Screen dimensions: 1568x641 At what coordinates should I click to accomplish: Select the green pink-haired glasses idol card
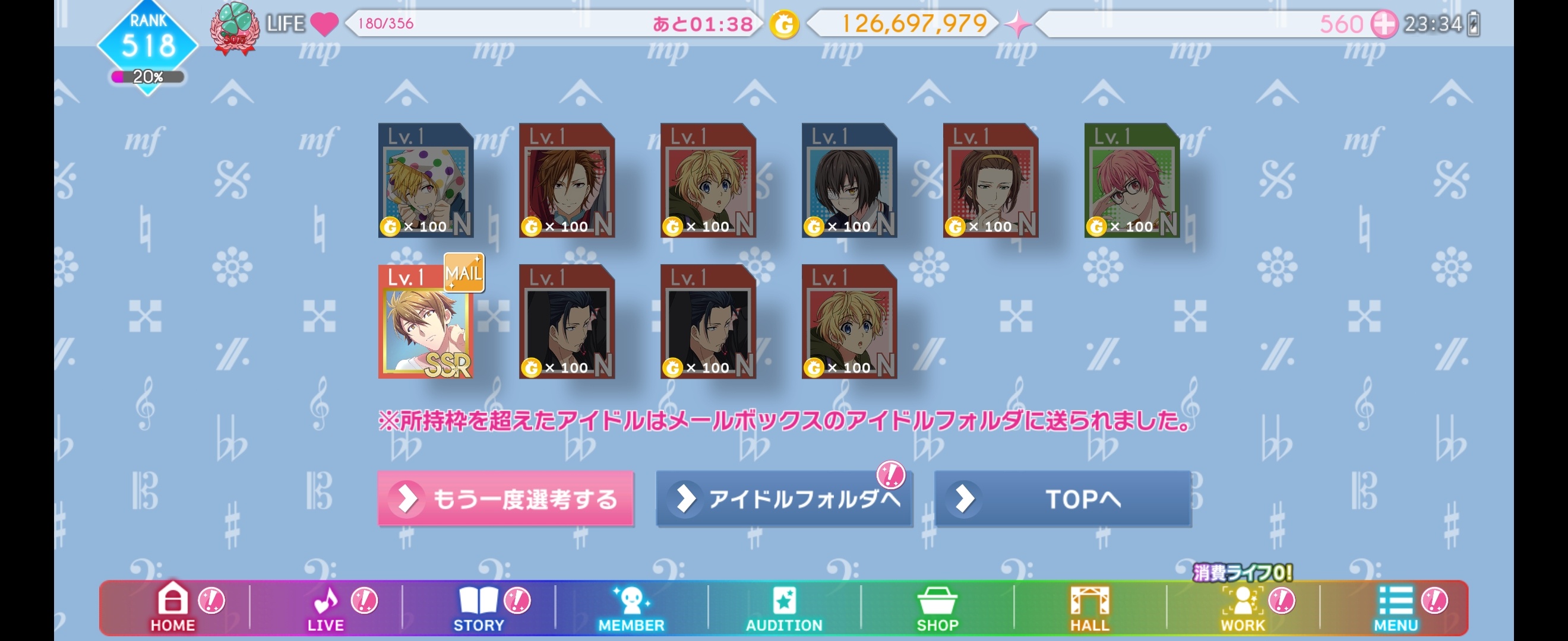coord(1132,180)
